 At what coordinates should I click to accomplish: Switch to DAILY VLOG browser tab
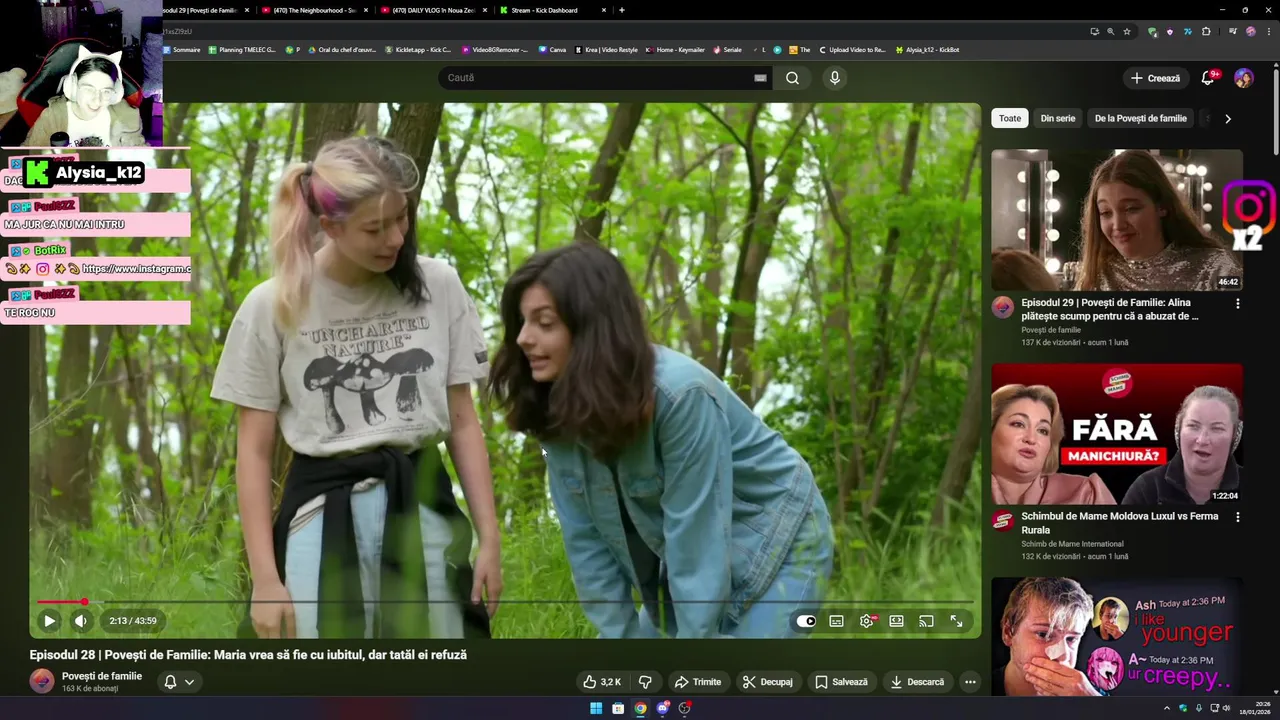pos(433,10)
